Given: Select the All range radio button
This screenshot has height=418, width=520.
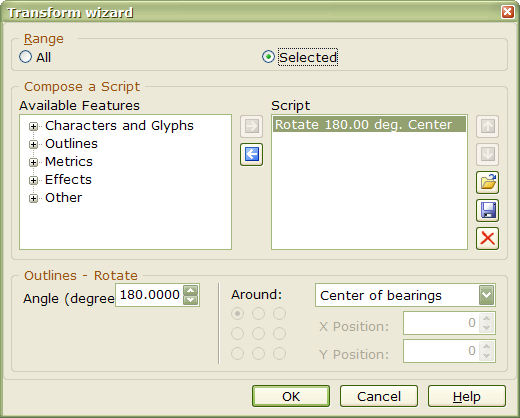Looking at the screenshot, I should pyautogui.click(x=26, y=57).
